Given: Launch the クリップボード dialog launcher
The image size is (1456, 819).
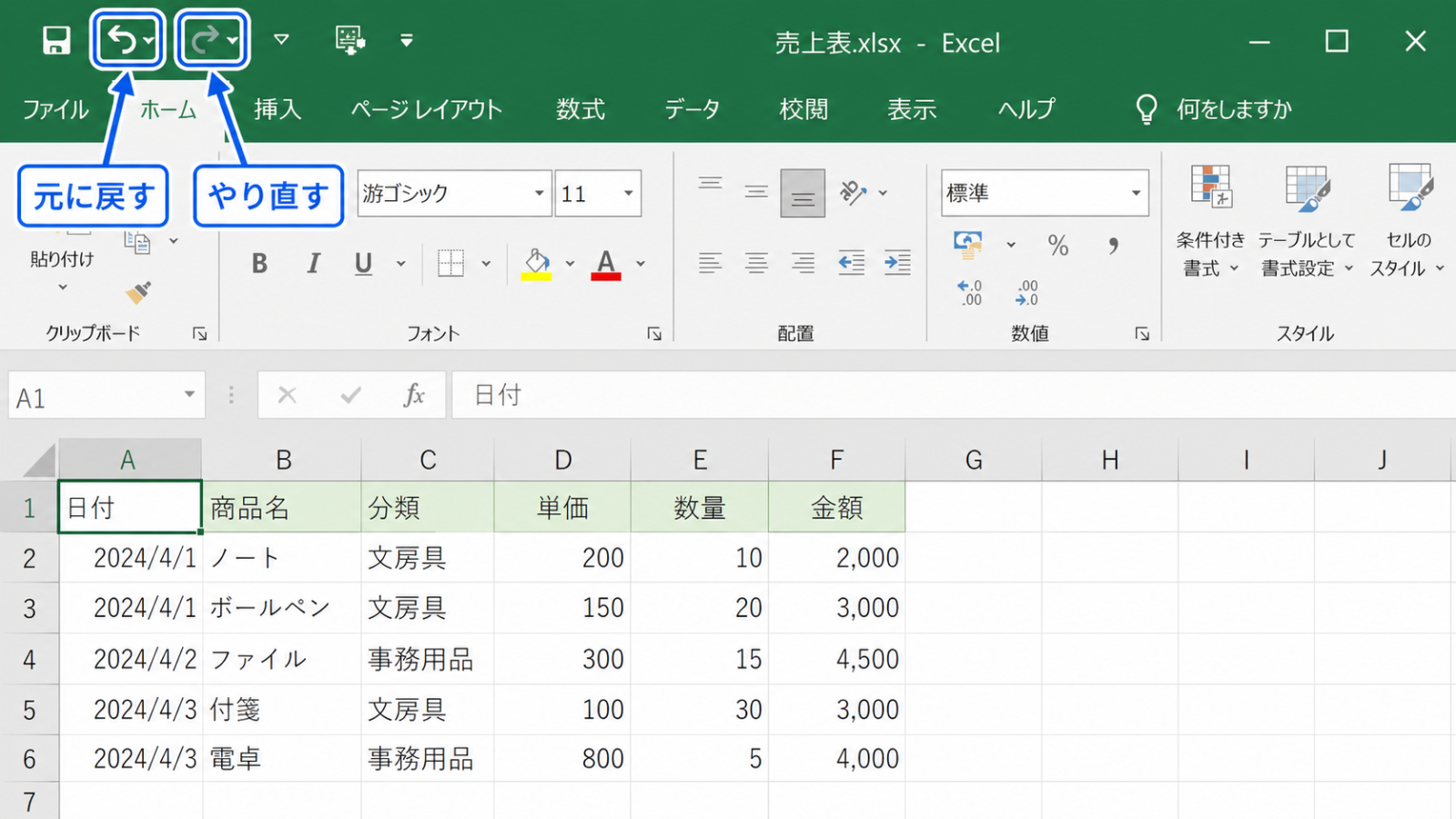Looking at the screenshot, I should [x=199, y=334].
